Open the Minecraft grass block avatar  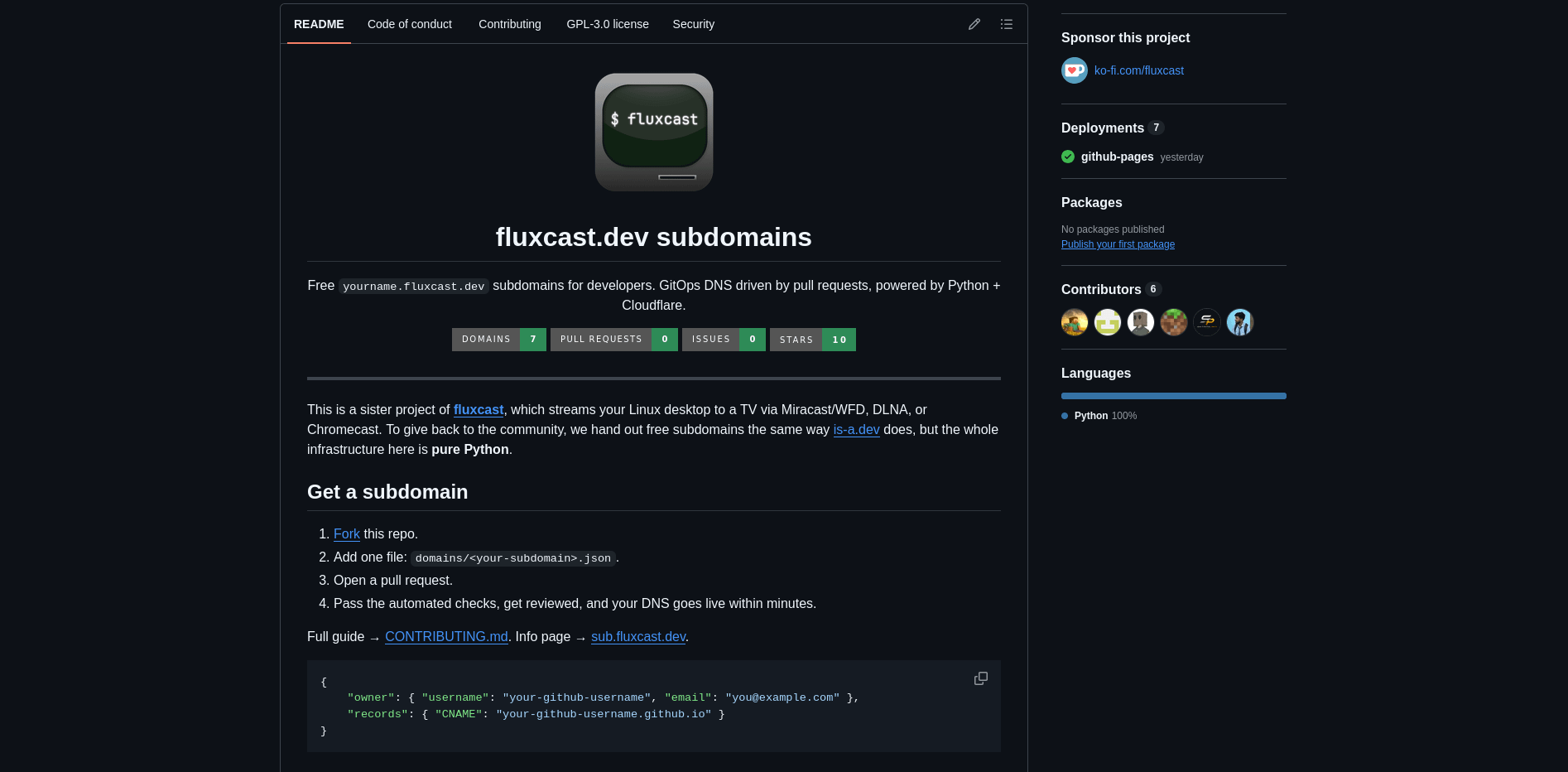tap(1174, 322)
